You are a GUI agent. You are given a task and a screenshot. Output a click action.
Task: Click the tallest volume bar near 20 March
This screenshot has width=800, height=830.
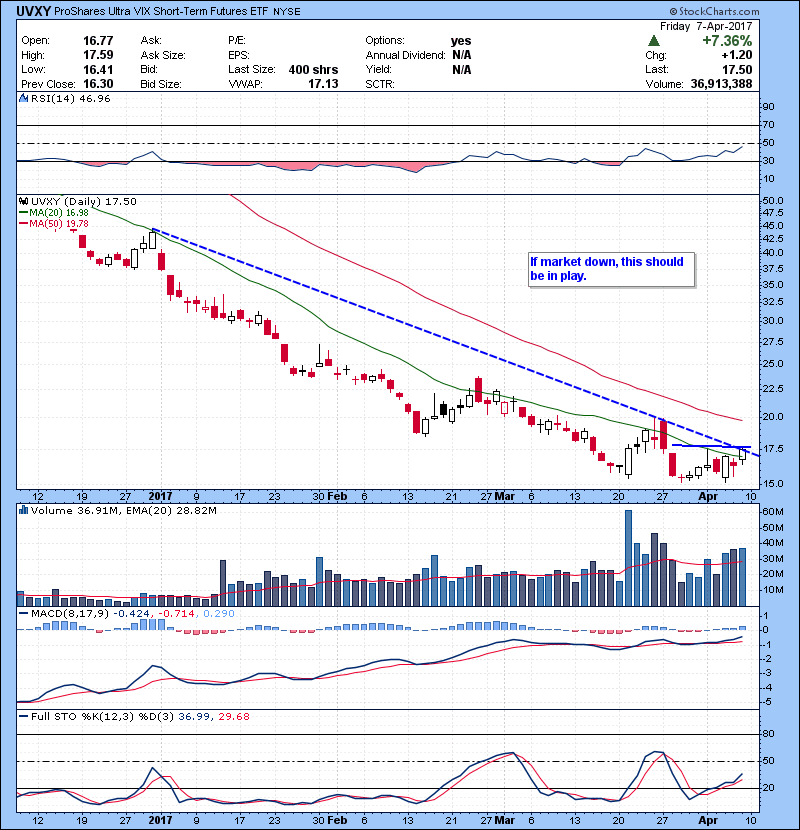(x=628, y=558)
